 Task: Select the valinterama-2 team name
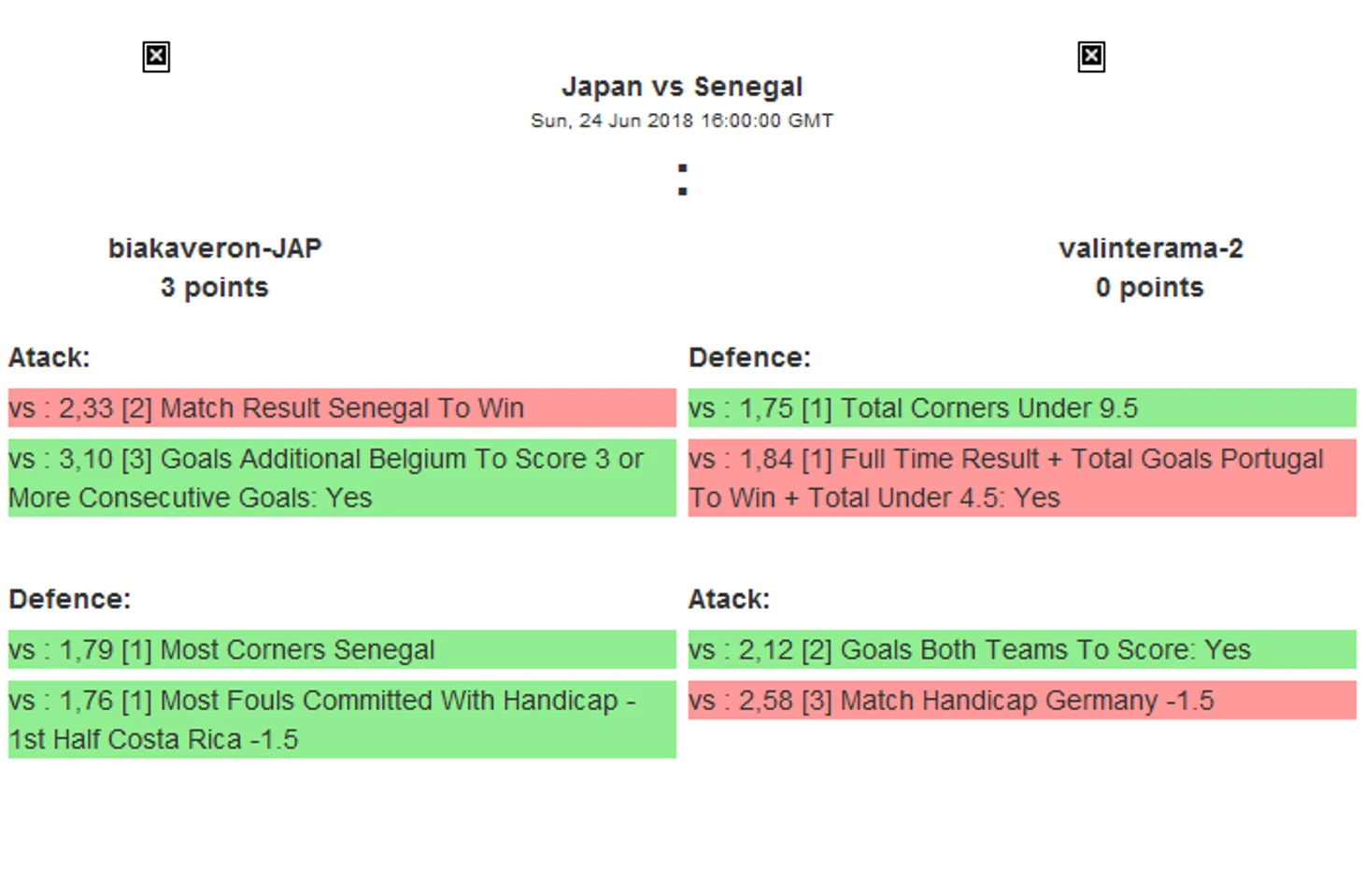(x=1150, y=249)
